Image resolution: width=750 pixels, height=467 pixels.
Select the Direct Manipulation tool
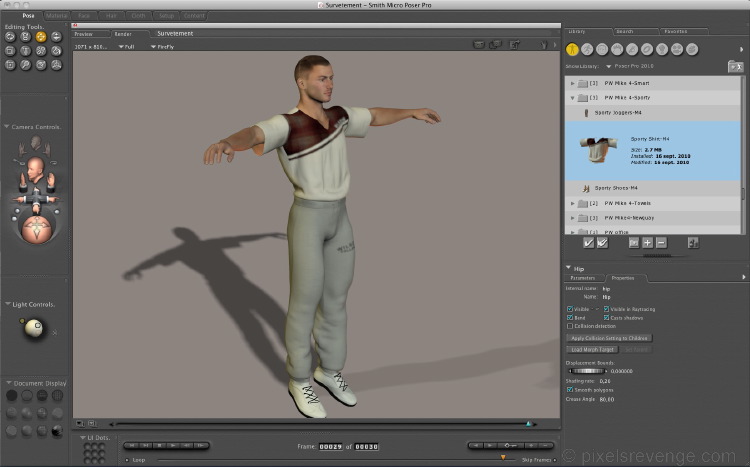[x=56, y=65]
